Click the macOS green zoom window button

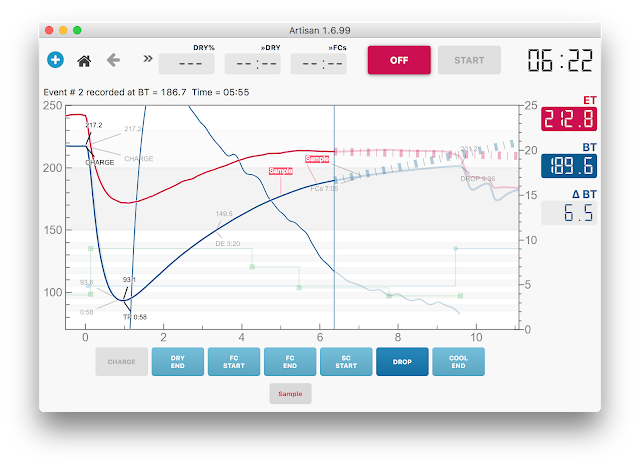pyautogui.click(x=77, y=30)
